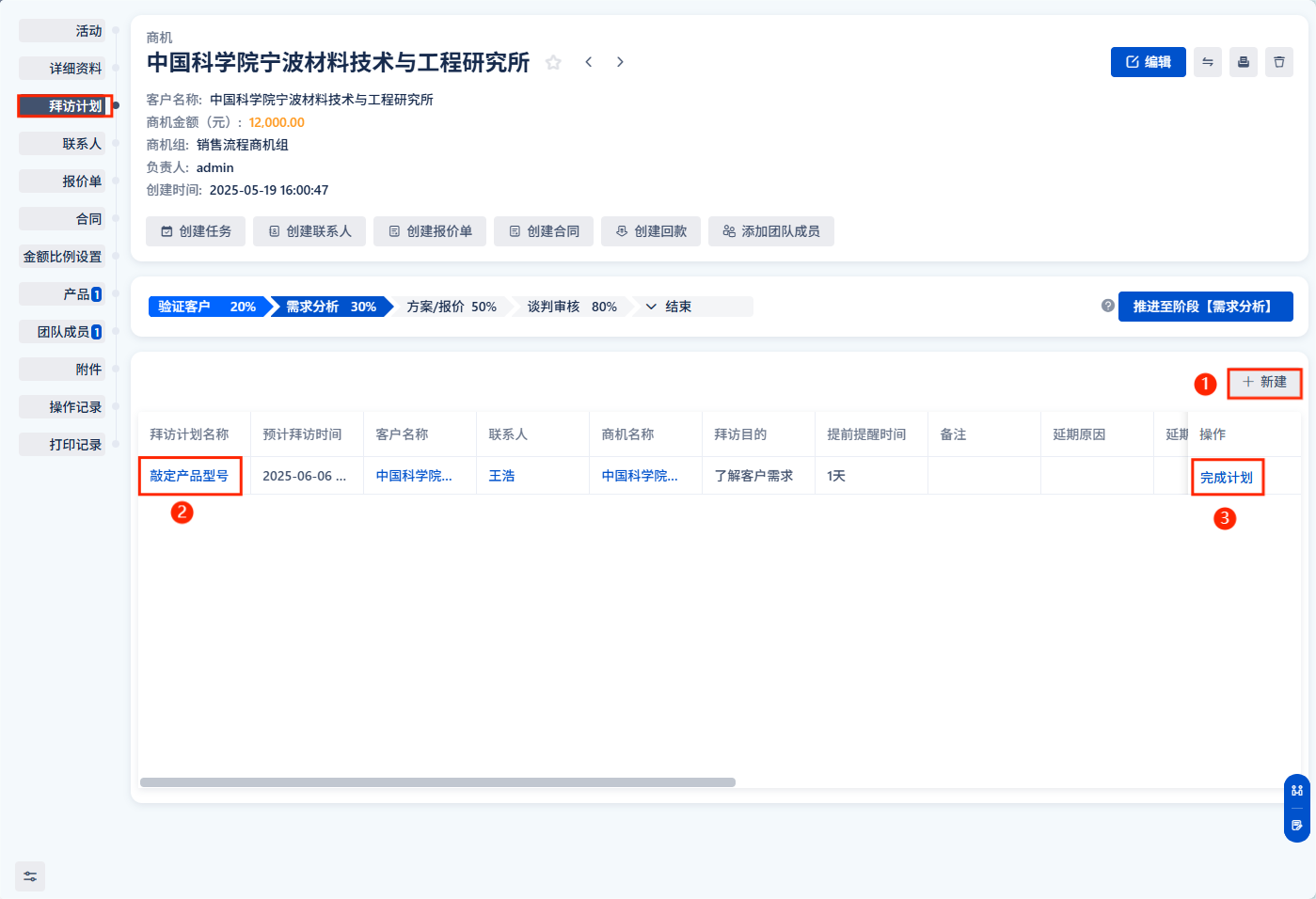Click the favorite star icon beside title
The height and width of the screenshot is (899, 1316).
click(553, 62)
